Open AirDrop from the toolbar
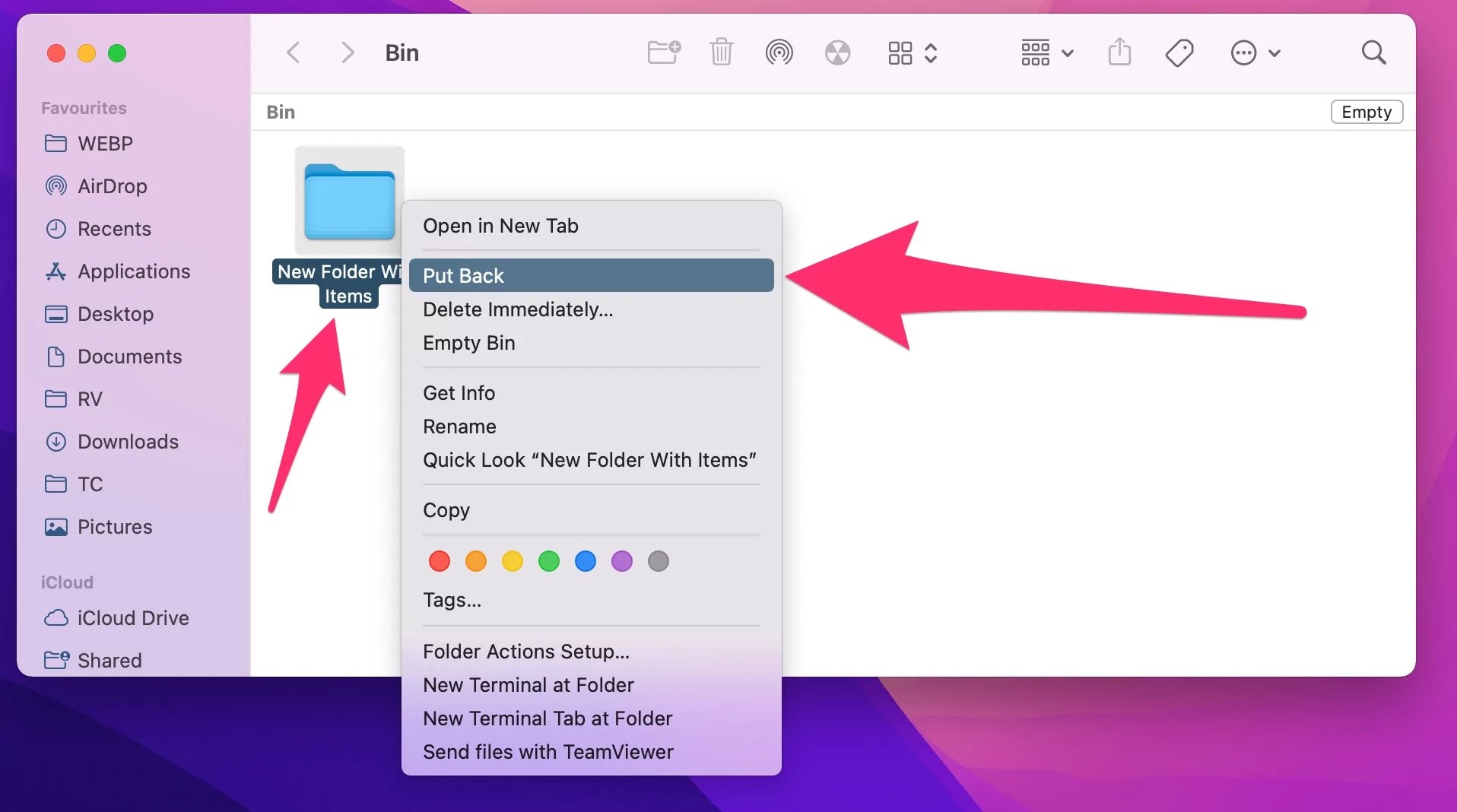 (779, 52)
